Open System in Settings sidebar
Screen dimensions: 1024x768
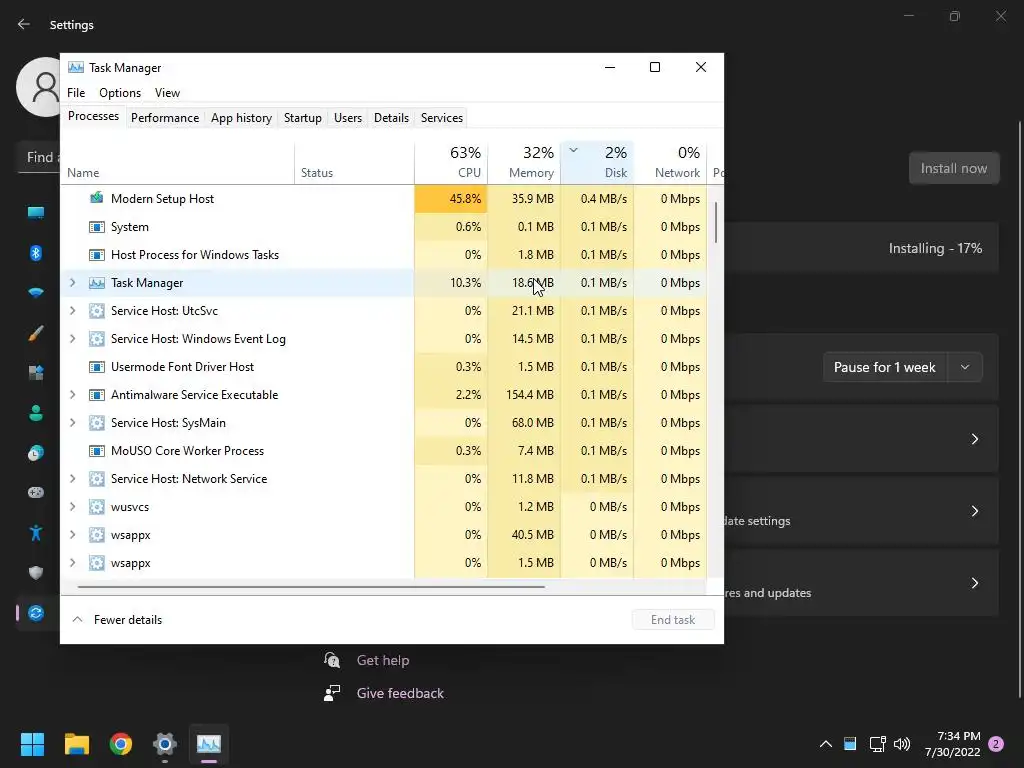click(x=36, y=212)
